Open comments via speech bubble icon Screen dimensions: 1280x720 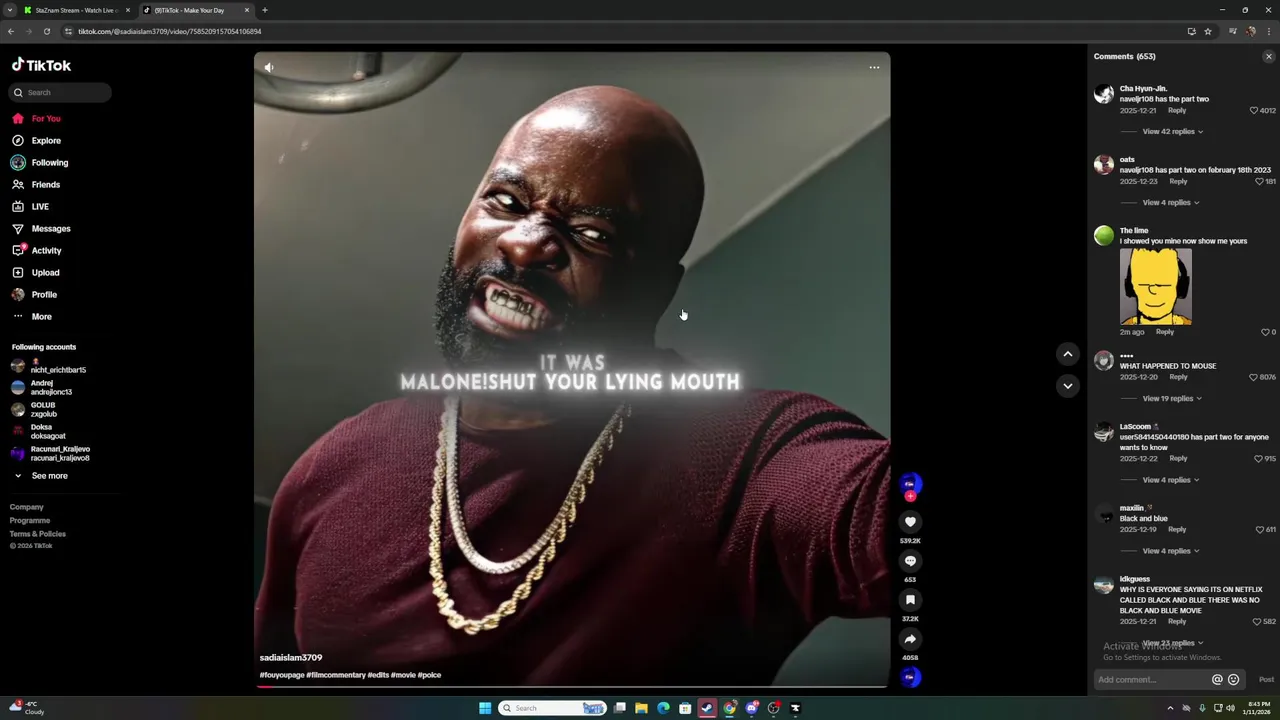910,560
